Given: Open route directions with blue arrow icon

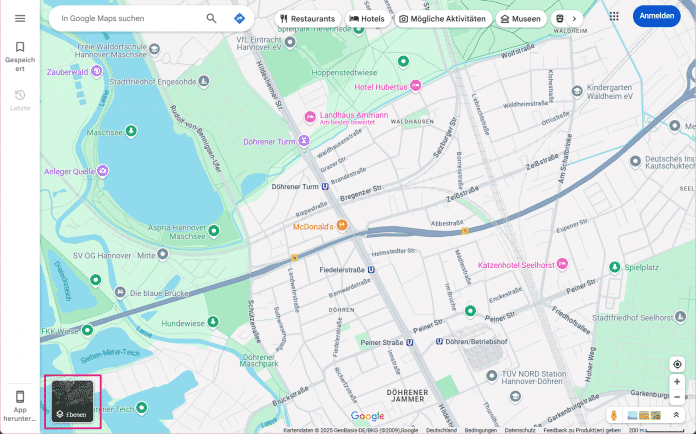Looking at the screenshot, I should click(239, 18).
